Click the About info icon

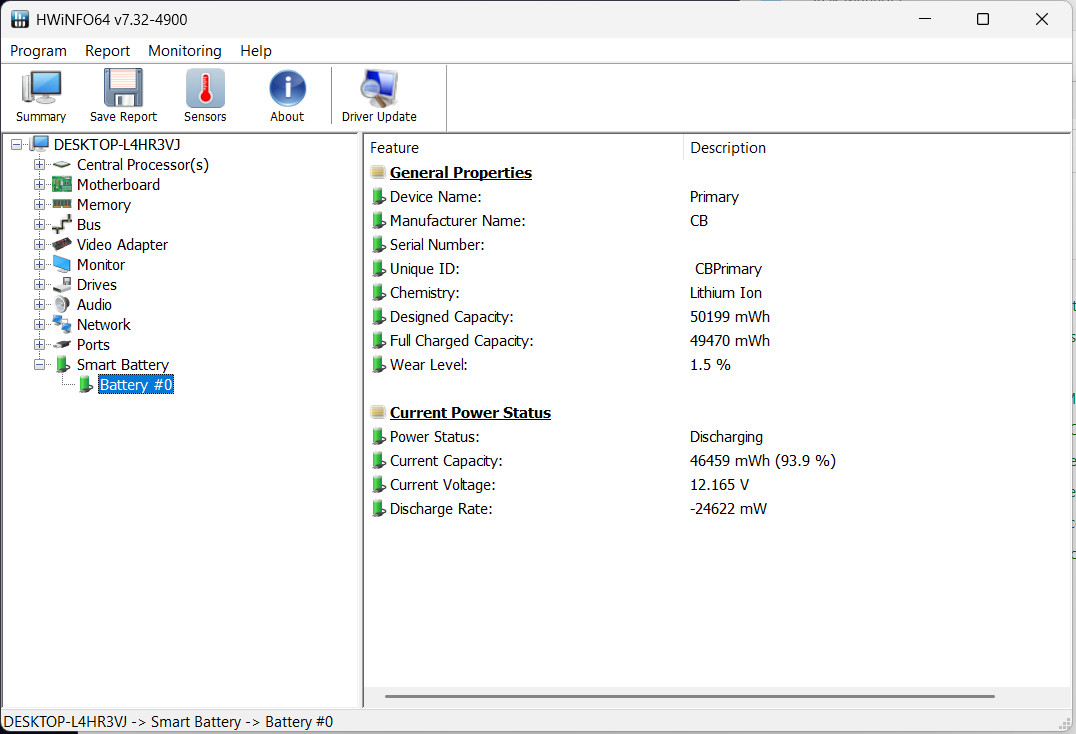pos(287,88)
